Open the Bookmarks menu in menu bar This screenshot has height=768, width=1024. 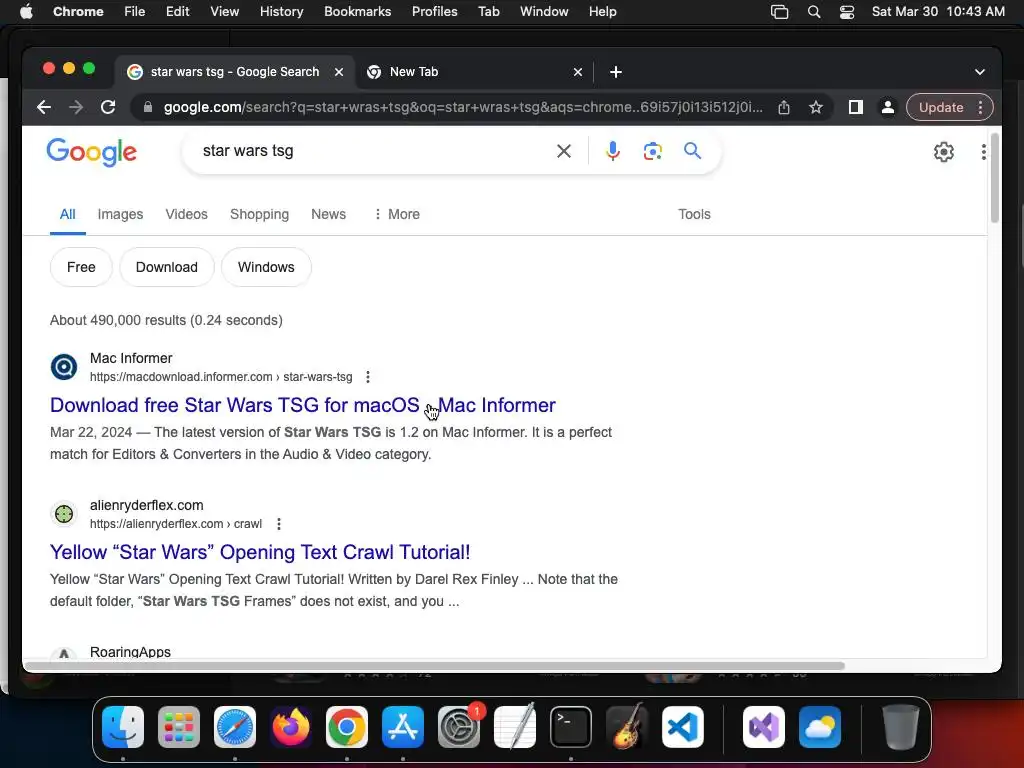point(357,12)
